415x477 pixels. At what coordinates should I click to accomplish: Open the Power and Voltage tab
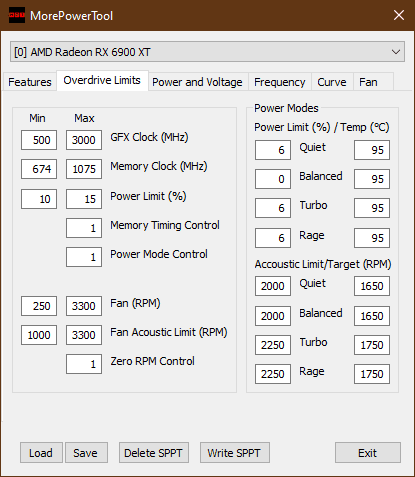(197, 82)
